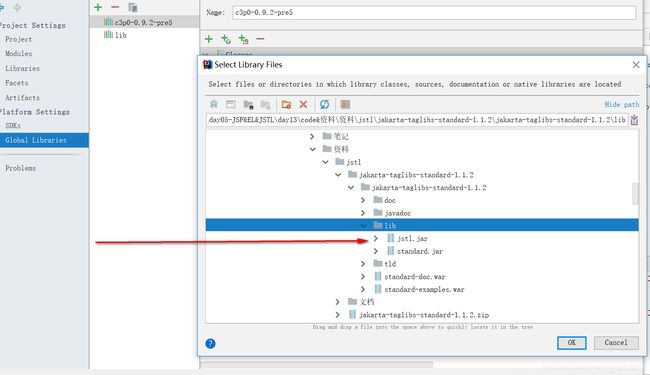Select Global Libraries in sidebar
Image resolution: width=650 pixels, height=375 pixels.
[44, 140]
